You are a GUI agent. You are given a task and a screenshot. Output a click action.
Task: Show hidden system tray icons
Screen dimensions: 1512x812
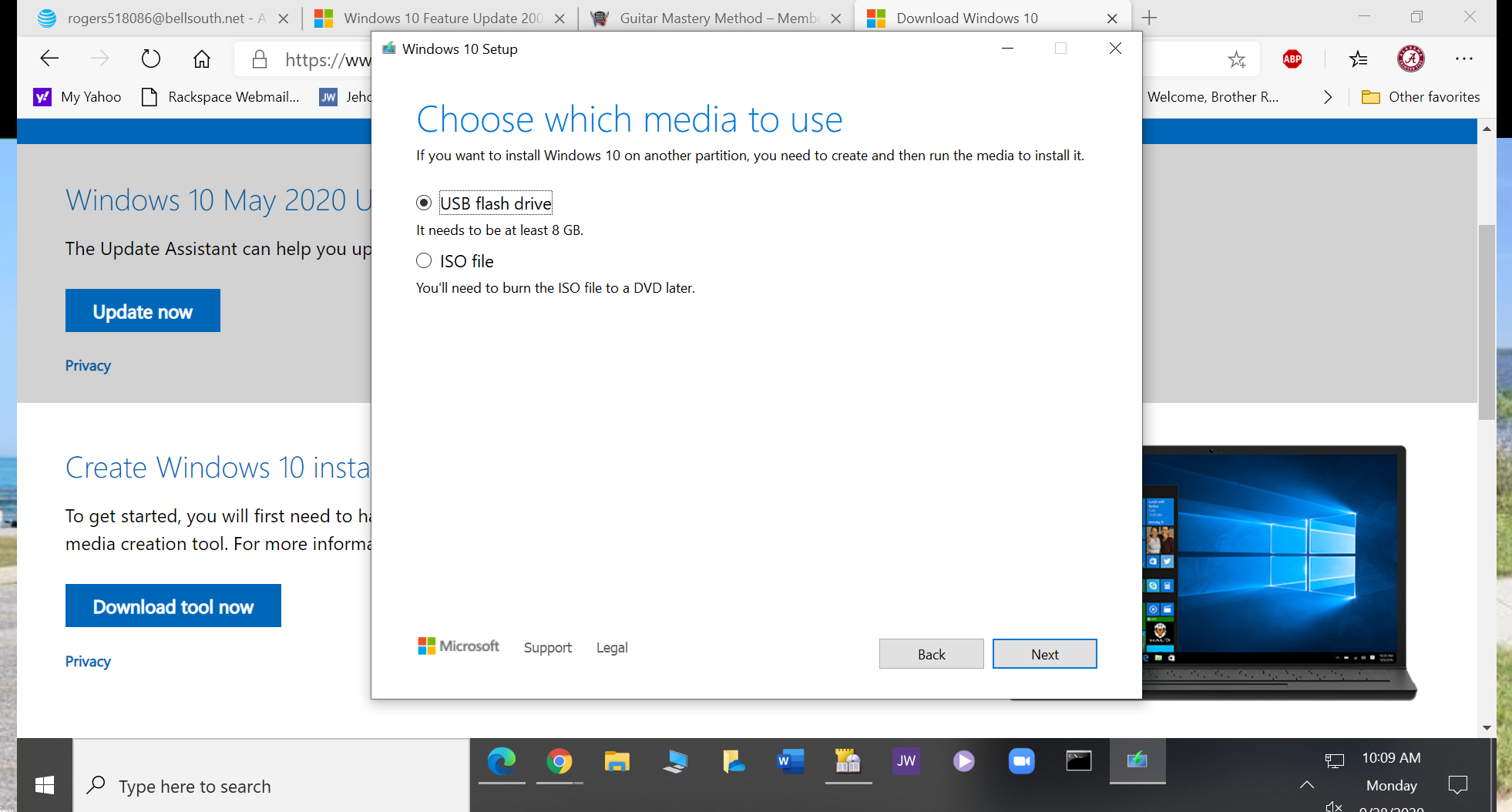(1307, 785)
